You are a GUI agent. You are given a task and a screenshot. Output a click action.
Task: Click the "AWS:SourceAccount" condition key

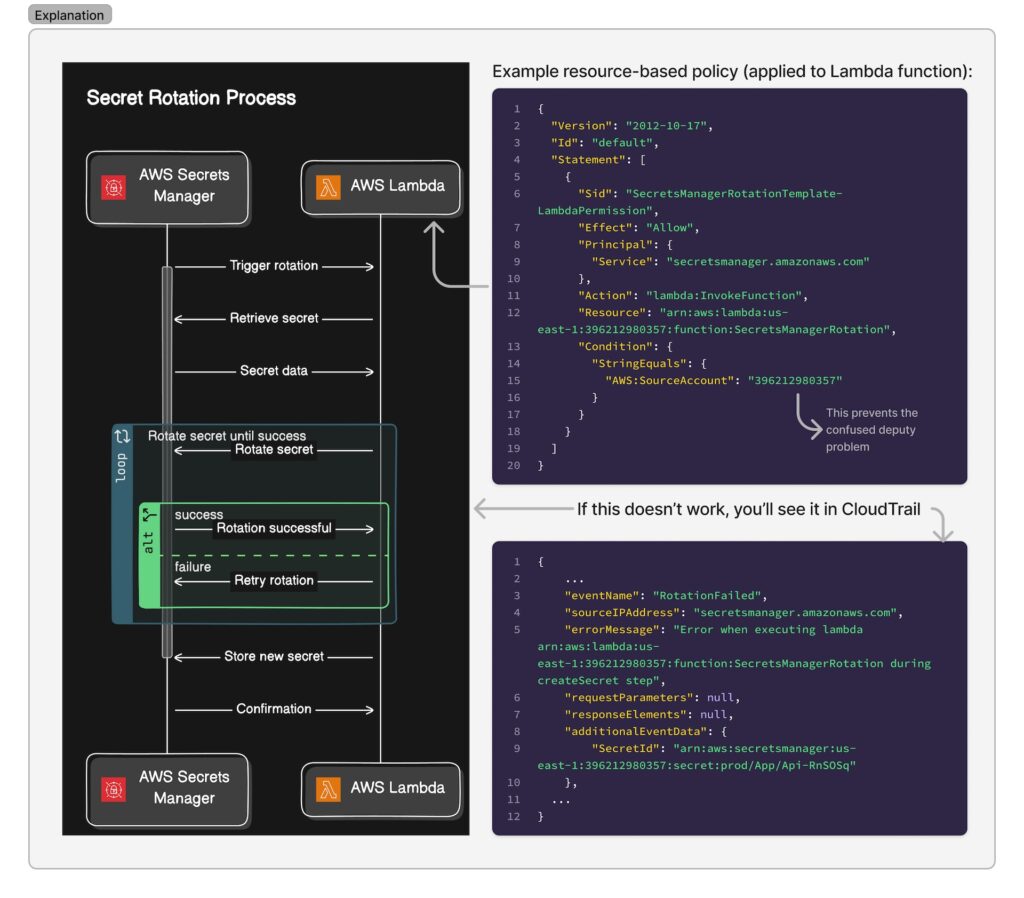coord(669,381)
